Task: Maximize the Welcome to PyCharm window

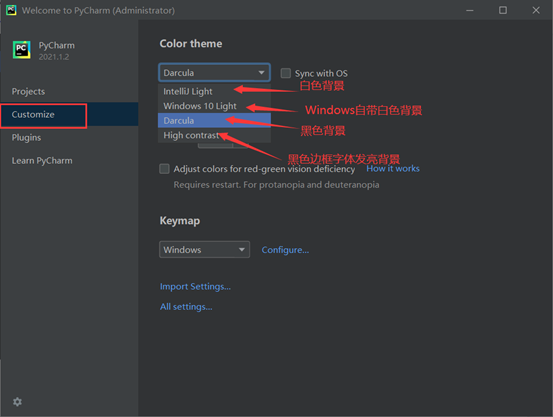Action: click(503, 10)
